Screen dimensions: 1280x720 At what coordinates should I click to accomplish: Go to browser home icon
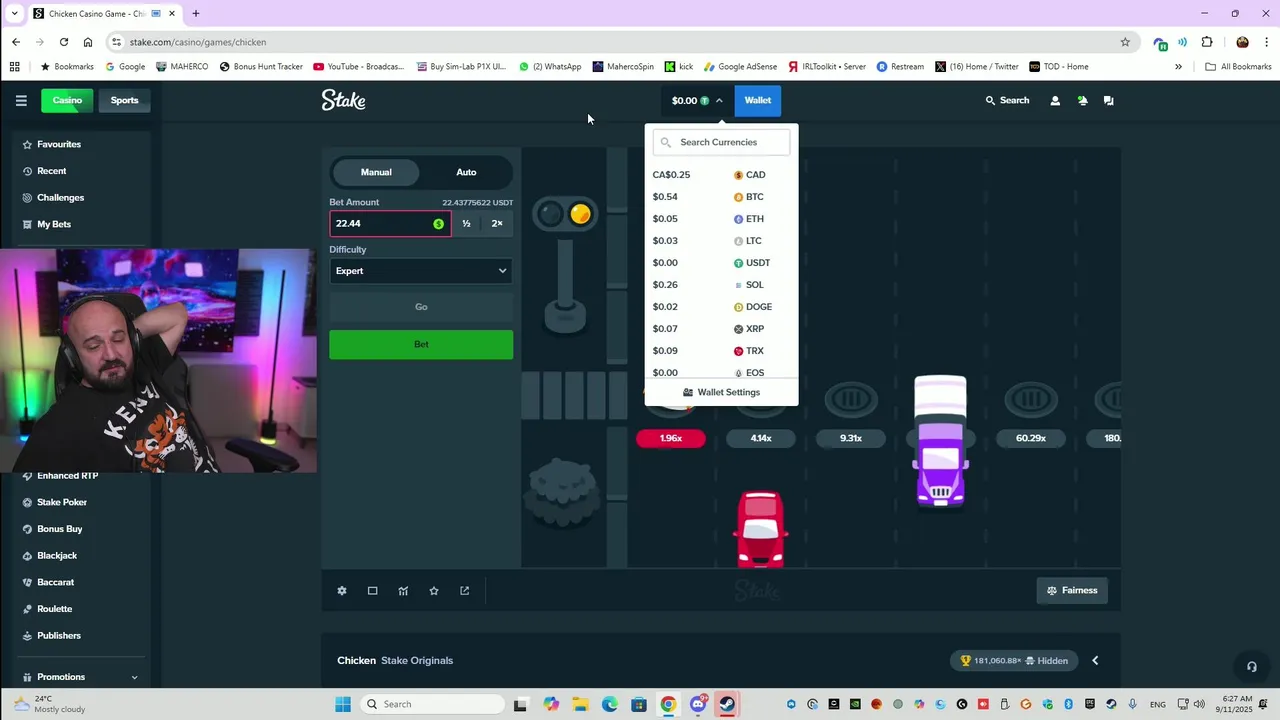[x=88, y=42]
